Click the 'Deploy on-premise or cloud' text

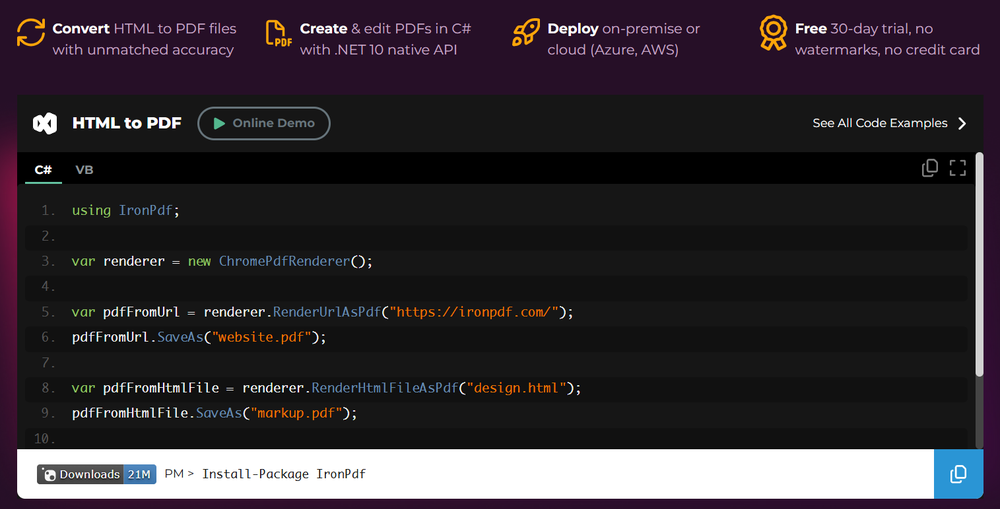[624, 39]
